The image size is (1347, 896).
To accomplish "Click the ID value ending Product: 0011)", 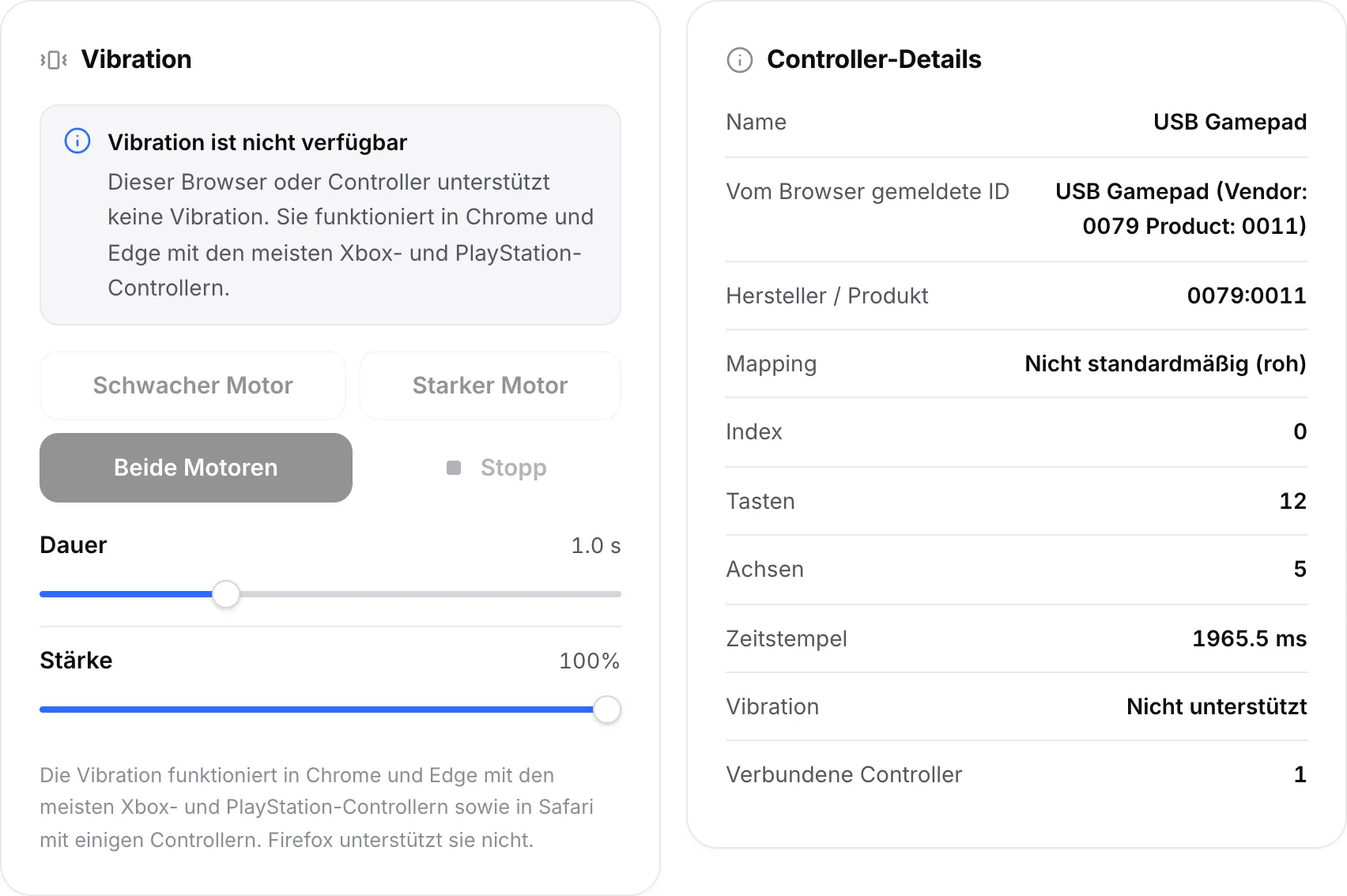I will [x=1181, y=209].
